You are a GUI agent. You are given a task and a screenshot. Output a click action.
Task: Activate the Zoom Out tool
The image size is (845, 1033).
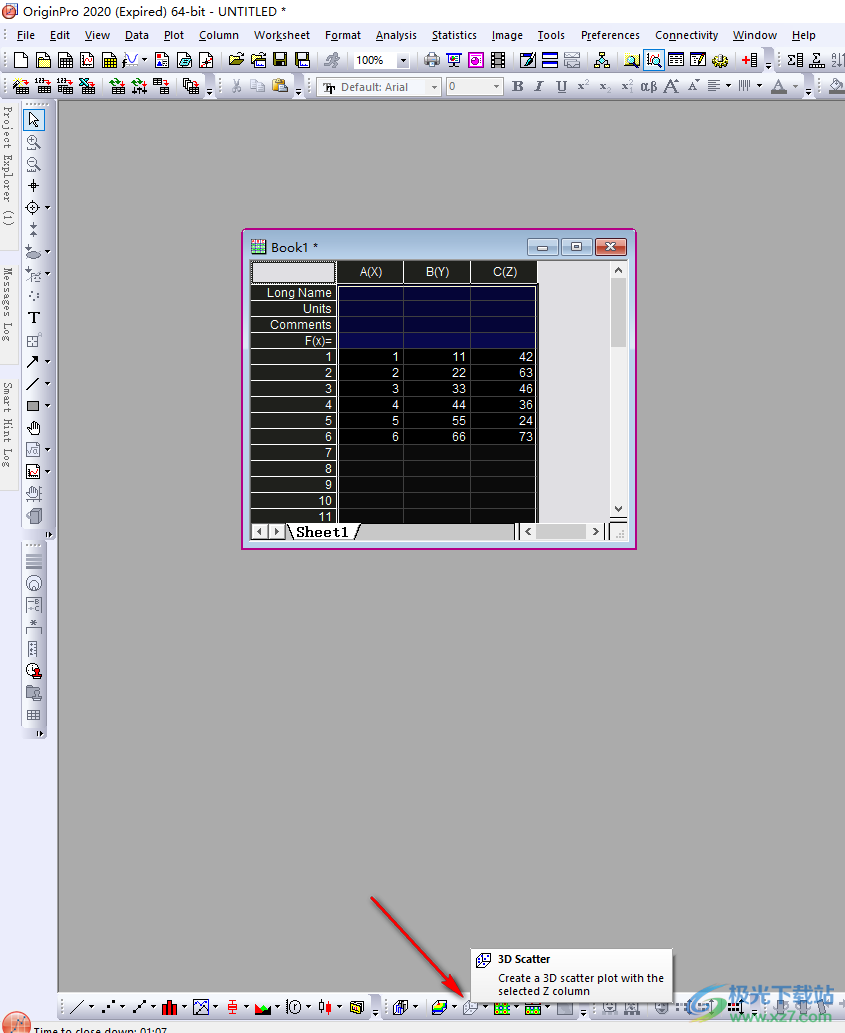tap(34, 164)
